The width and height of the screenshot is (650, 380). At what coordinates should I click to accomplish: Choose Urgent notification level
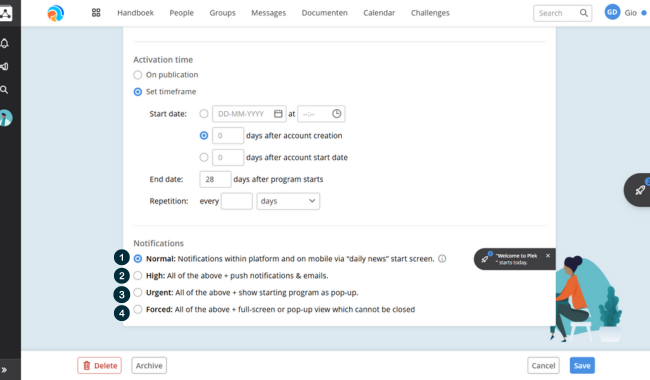(138, 293)
